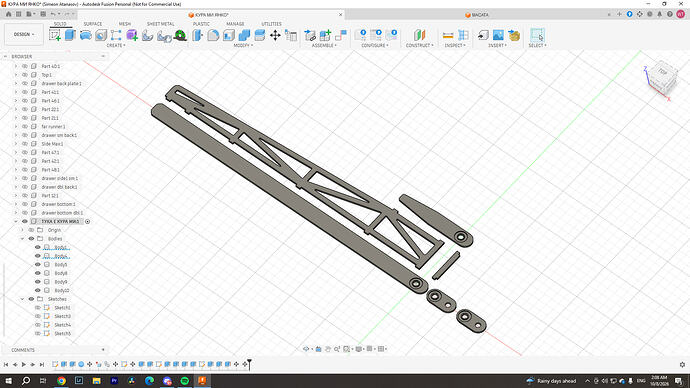Image resolution: width=690 pixels, height=388 pixels.
Task: Expand the Origin folder
Action: (x=22, y=230)
